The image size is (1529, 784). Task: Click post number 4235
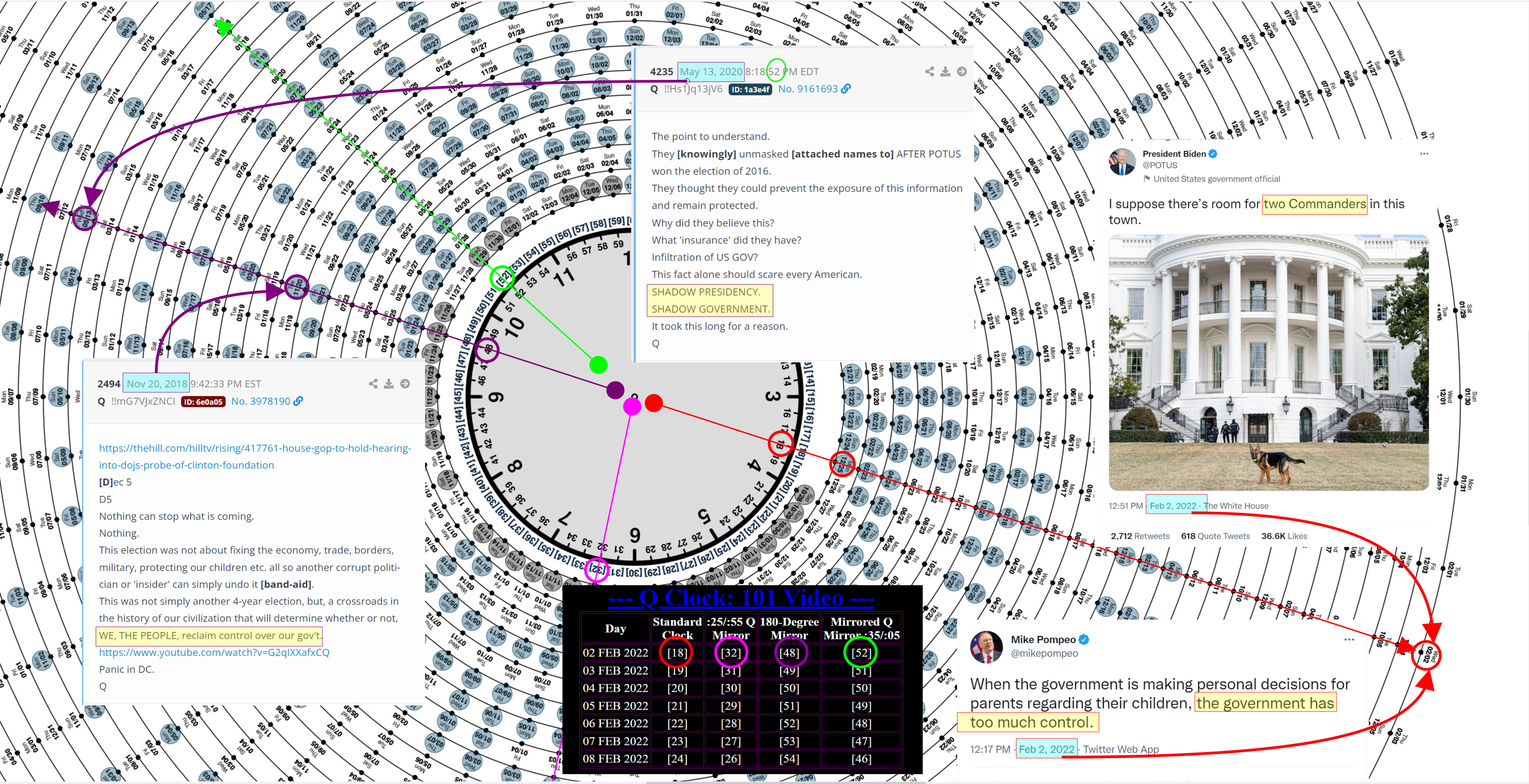pyautogui.click(x=661, y=72)
